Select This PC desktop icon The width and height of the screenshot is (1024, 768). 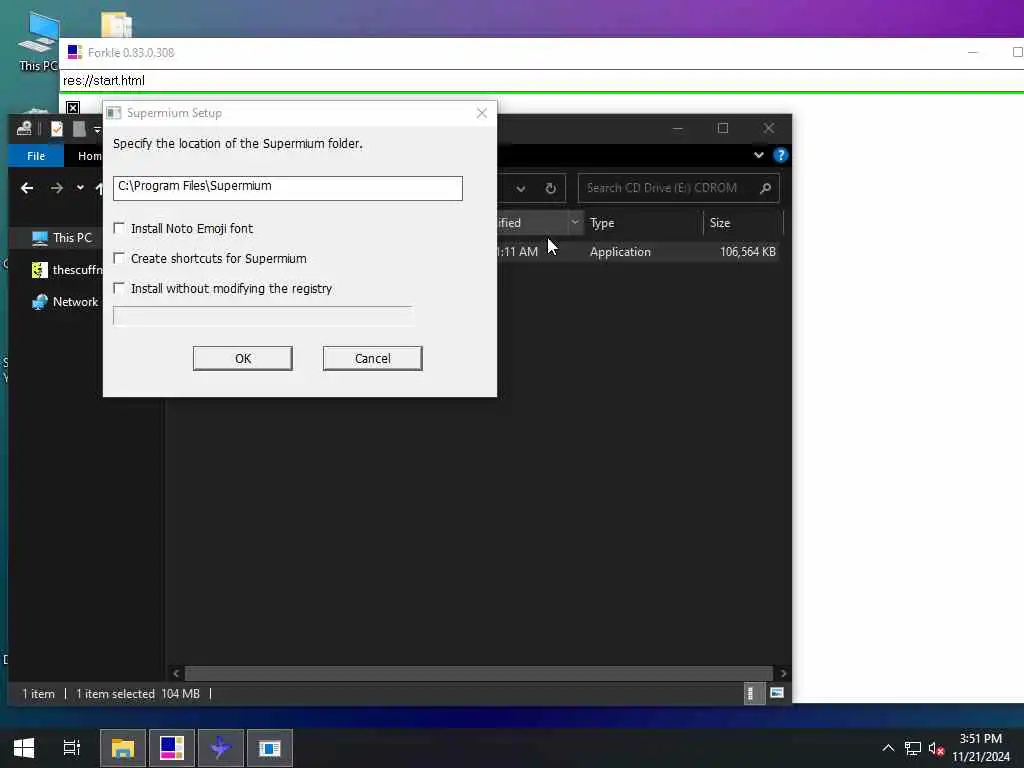[x=37, y=42]
